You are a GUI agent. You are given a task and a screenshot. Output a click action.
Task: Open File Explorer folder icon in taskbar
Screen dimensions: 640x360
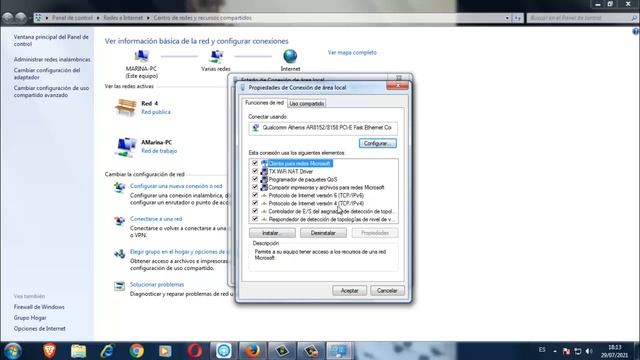click(x=78, y=351)
